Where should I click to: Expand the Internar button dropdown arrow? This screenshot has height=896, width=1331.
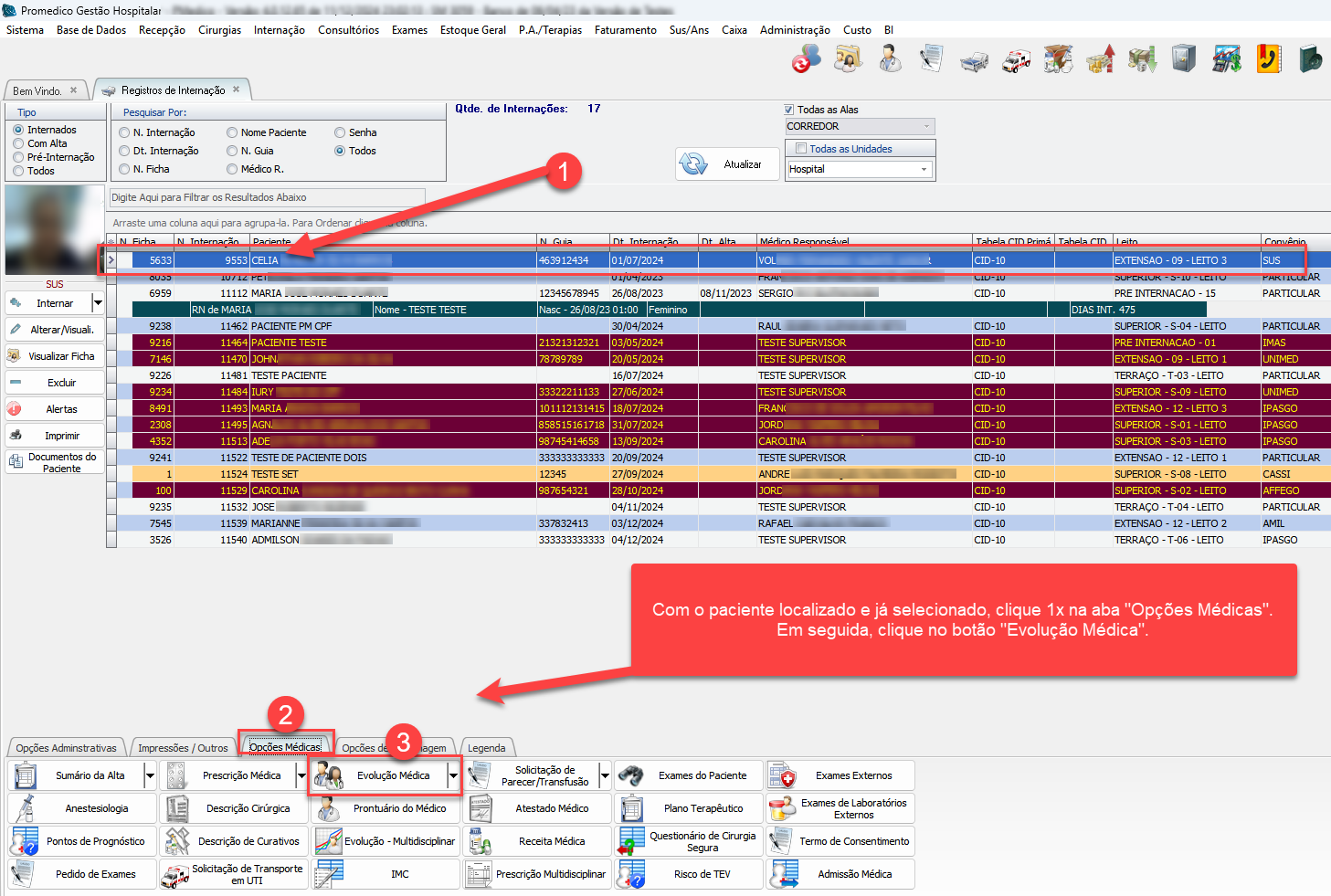[98, 303]
